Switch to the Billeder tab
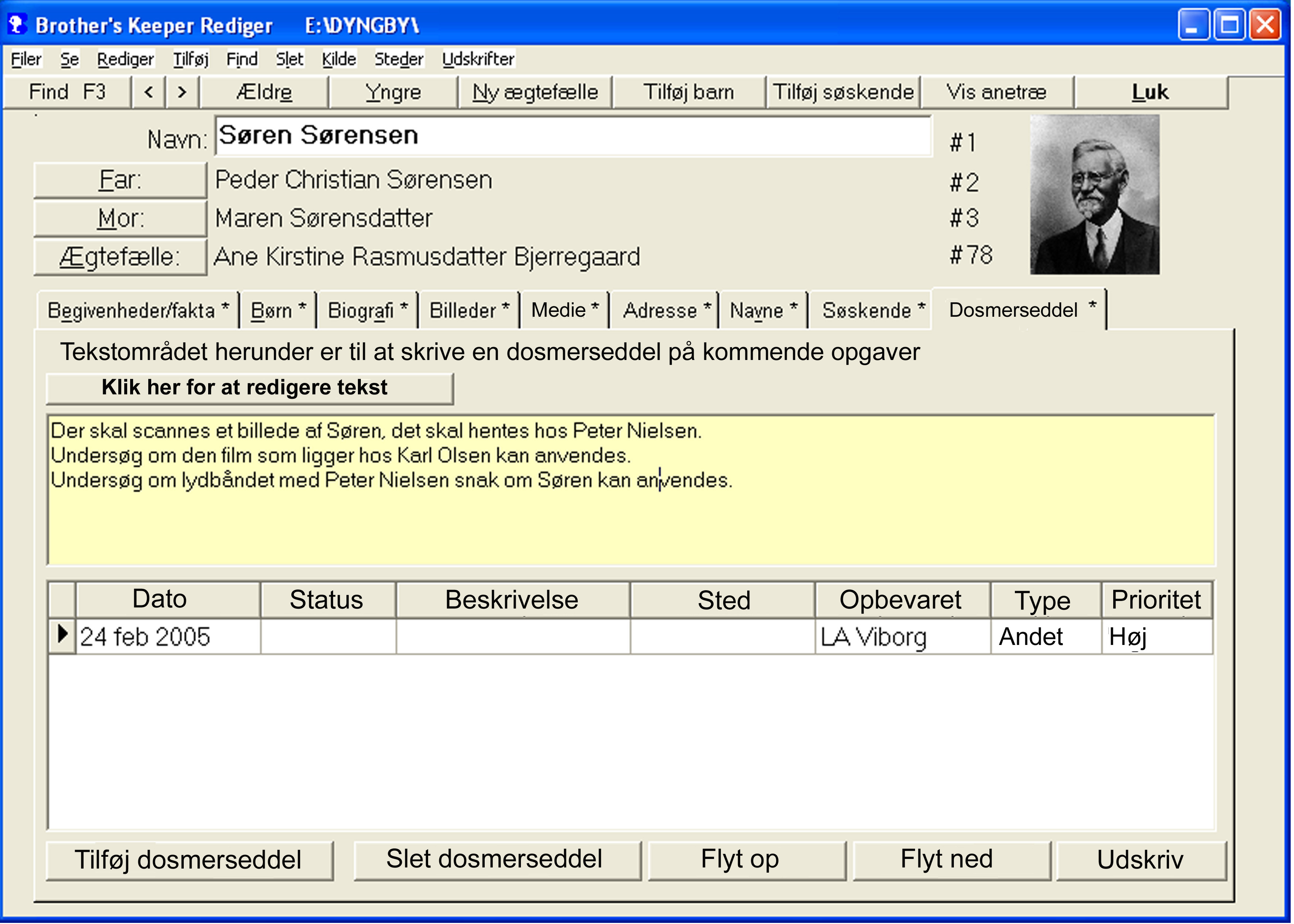Viewport: 1294px width, 924px height. [x=469, y=311]
